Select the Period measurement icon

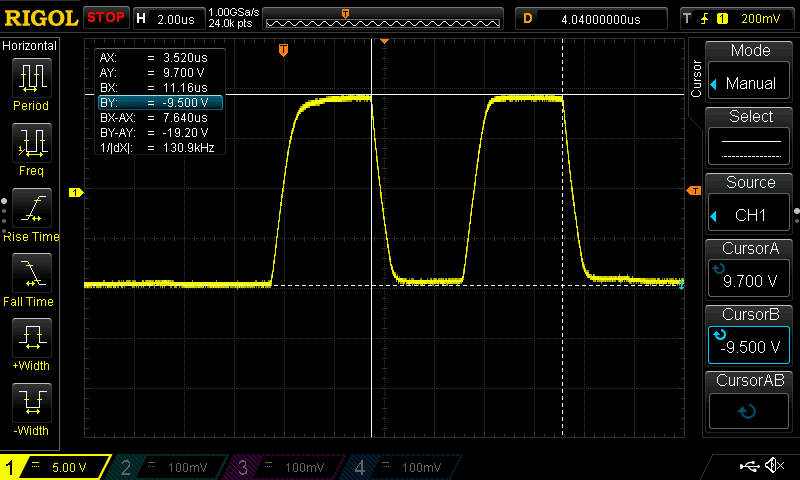tap(31, 80)
